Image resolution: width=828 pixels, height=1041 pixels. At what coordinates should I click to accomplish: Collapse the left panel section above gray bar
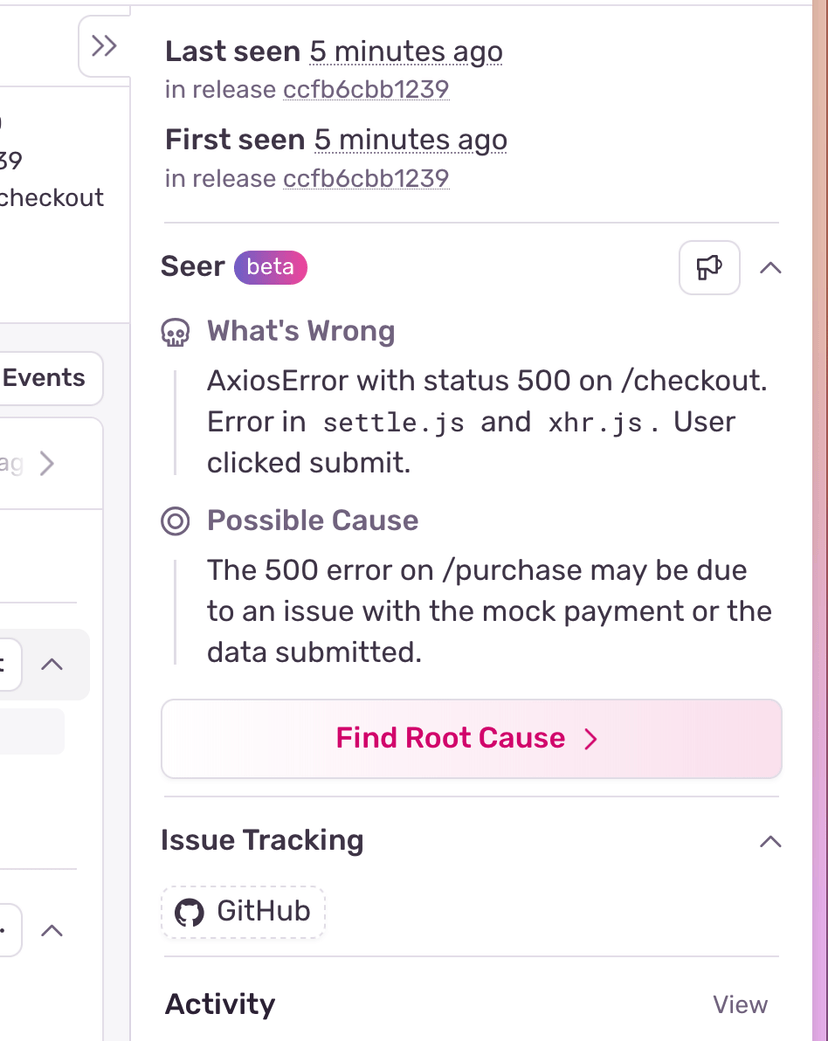52,665
